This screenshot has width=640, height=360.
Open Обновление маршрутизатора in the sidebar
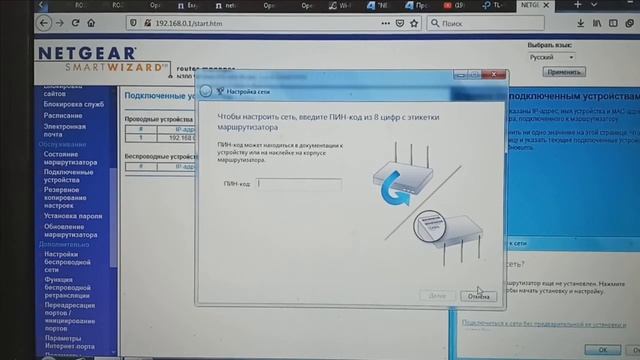click(x=70, y=231)
